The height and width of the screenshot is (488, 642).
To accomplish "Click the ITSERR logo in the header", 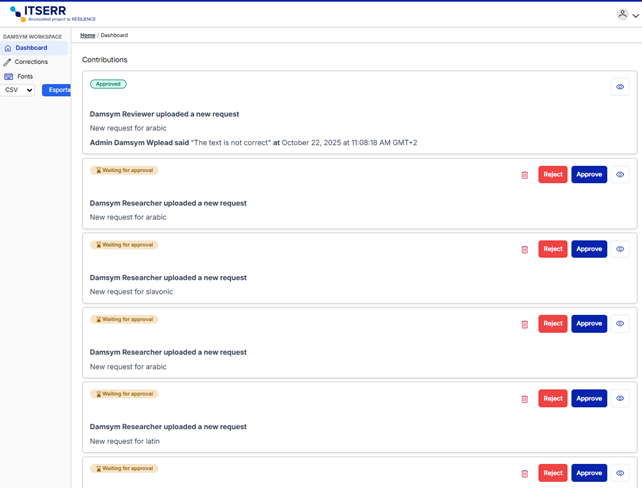I will tap(52, 14).
